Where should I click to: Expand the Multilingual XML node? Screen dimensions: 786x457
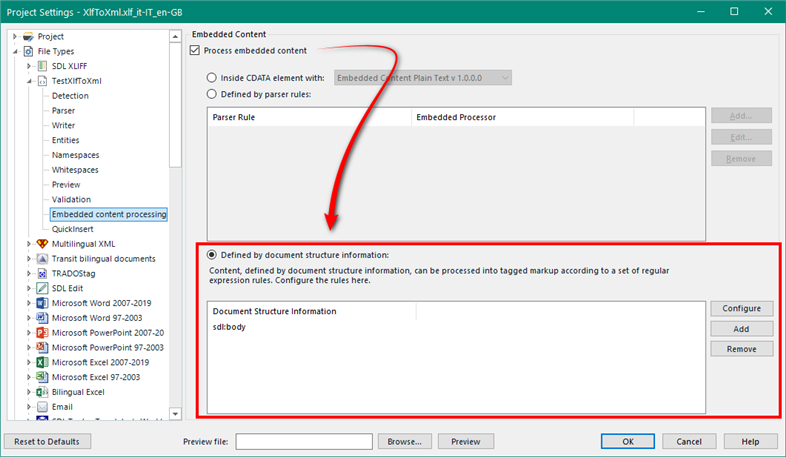click(29, 244)
